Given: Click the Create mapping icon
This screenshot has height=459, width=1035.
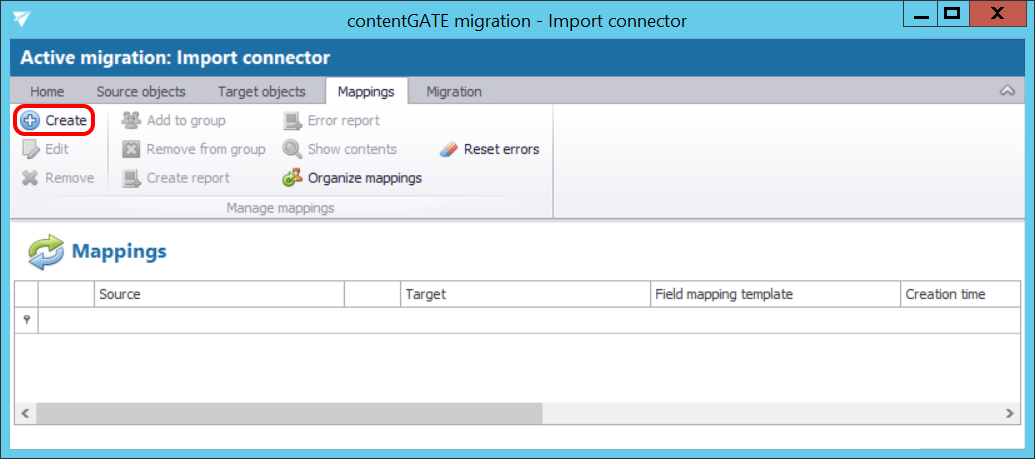Looking at the screenshot, I should point(30,121).
